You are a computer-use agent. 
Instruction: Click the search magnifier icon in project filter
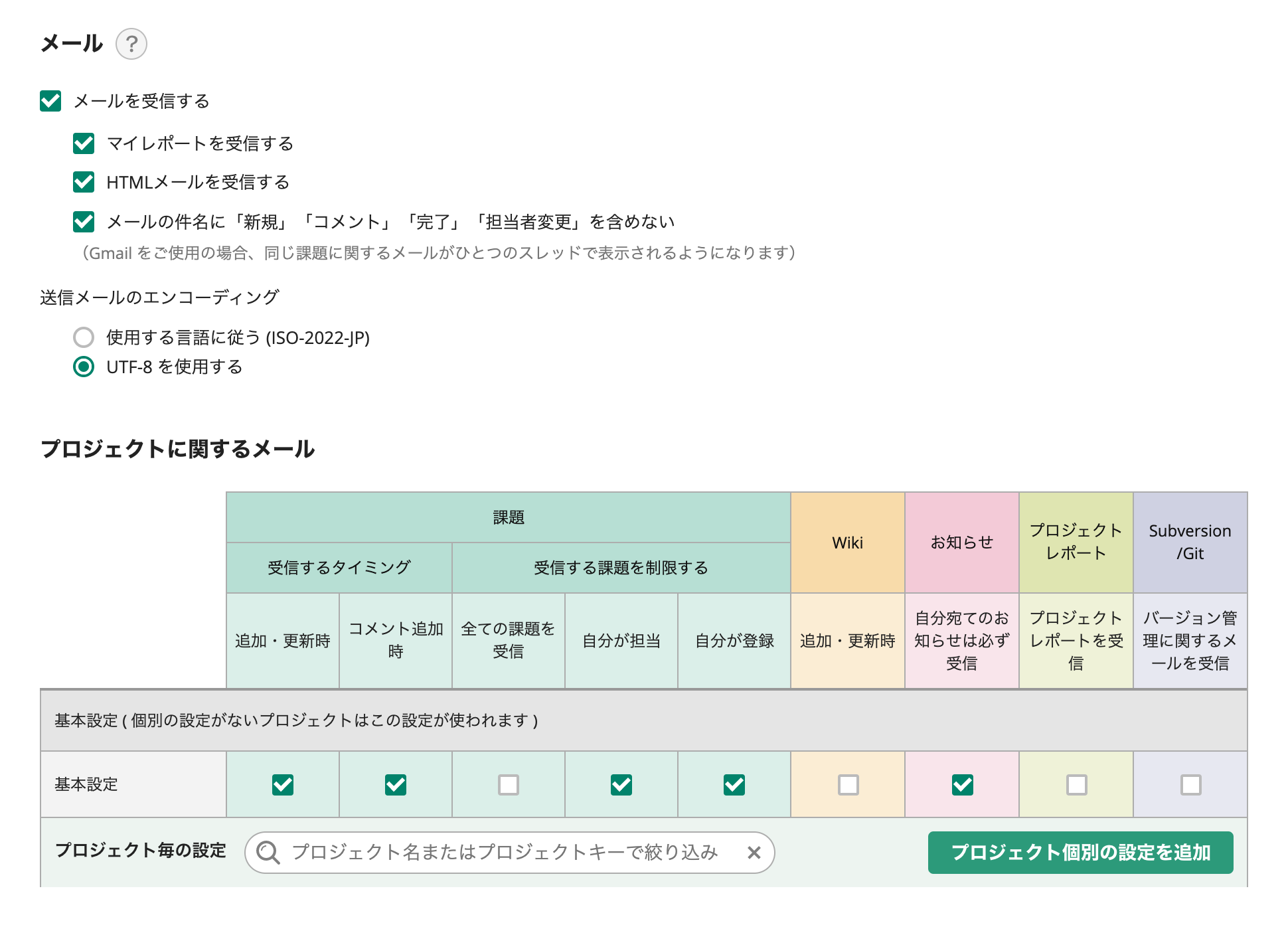pos(268,852)
